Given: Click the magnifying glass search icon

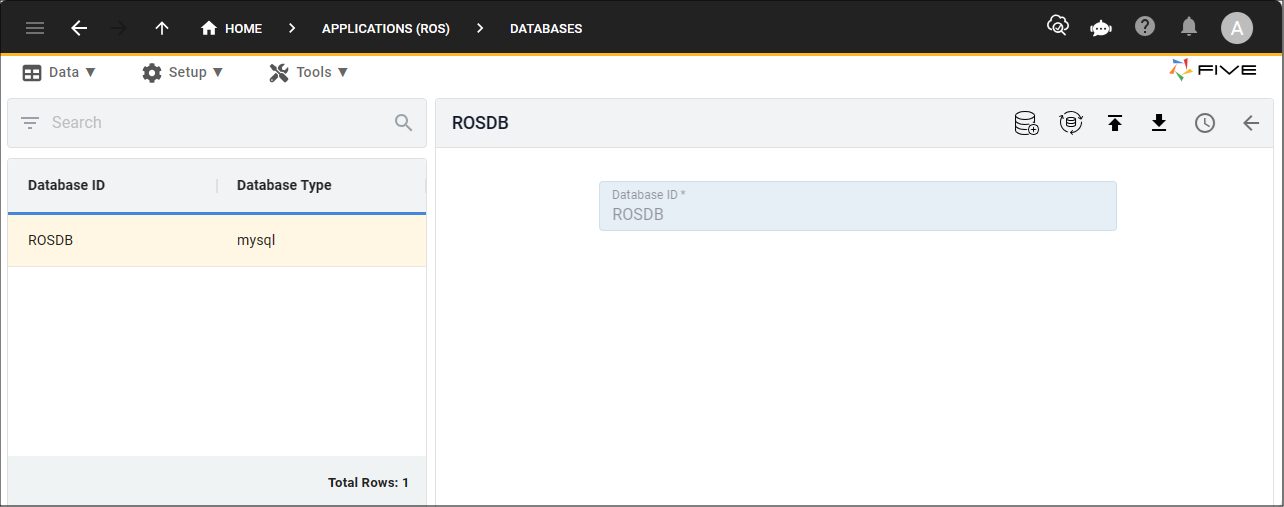Looking at the screenshot, I should [404, 123].
